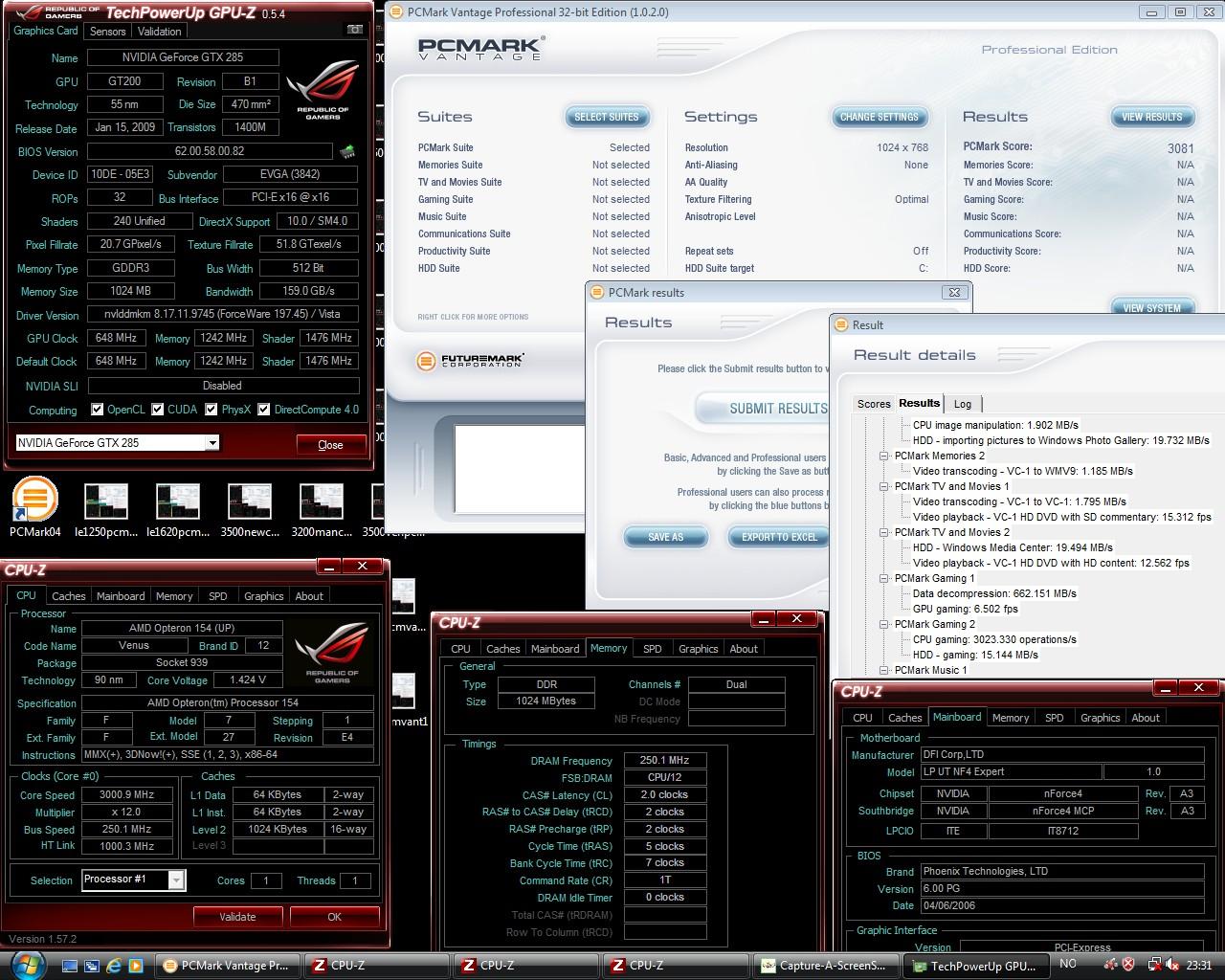Click the Gaming Suite row in Suites
Image resolution: width=1225 pixels, height=980 pixels.
point(533,199)
